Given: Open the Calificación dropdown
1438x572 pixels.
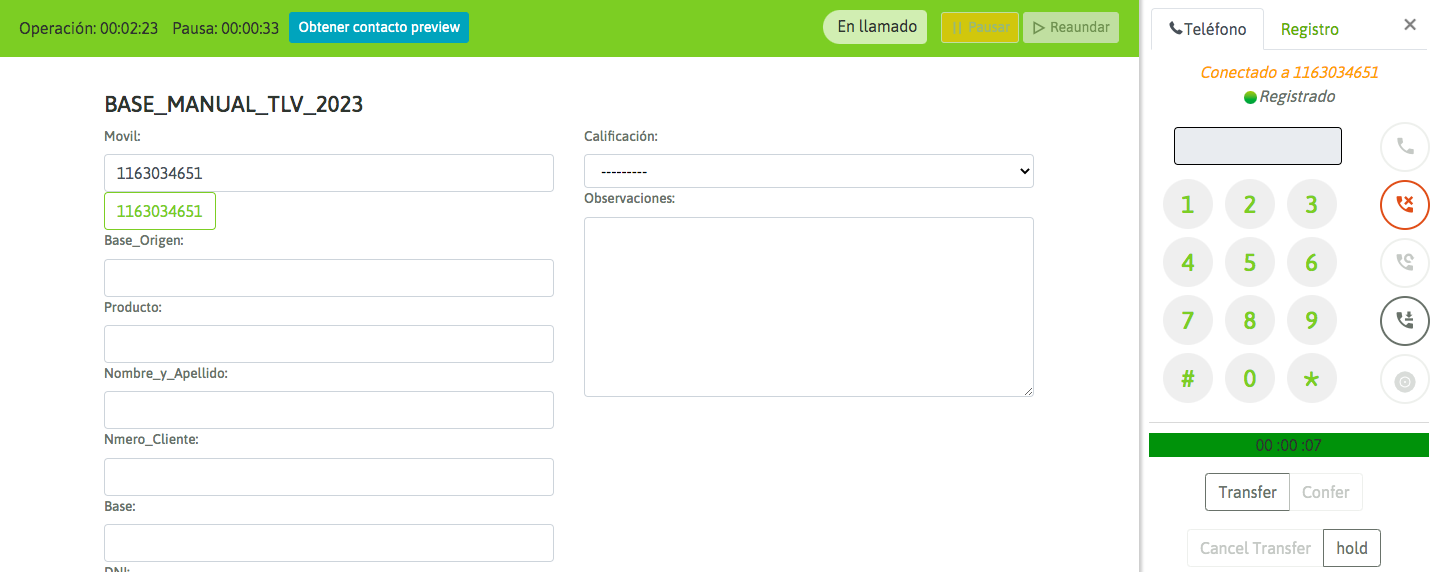Looking at the screenshot, I should click(808, 171).
